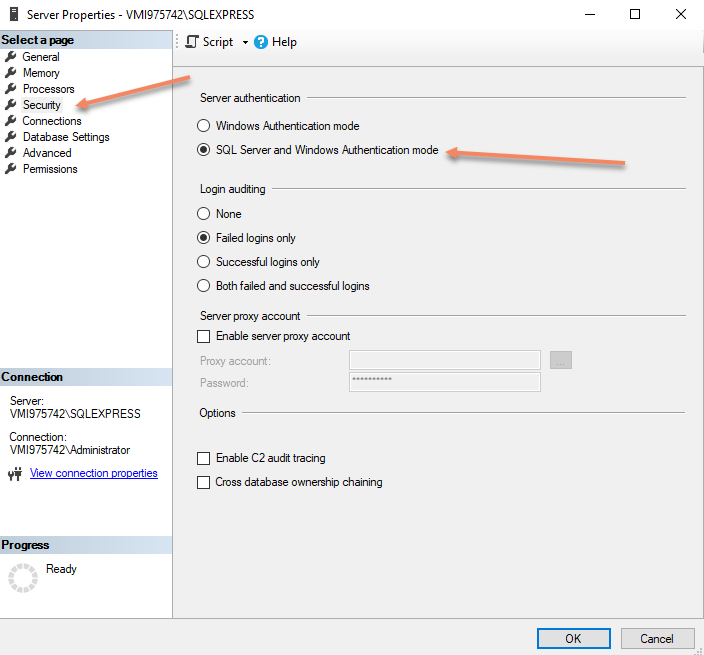
Task: Confirm with the OK button
Action: 573,638
